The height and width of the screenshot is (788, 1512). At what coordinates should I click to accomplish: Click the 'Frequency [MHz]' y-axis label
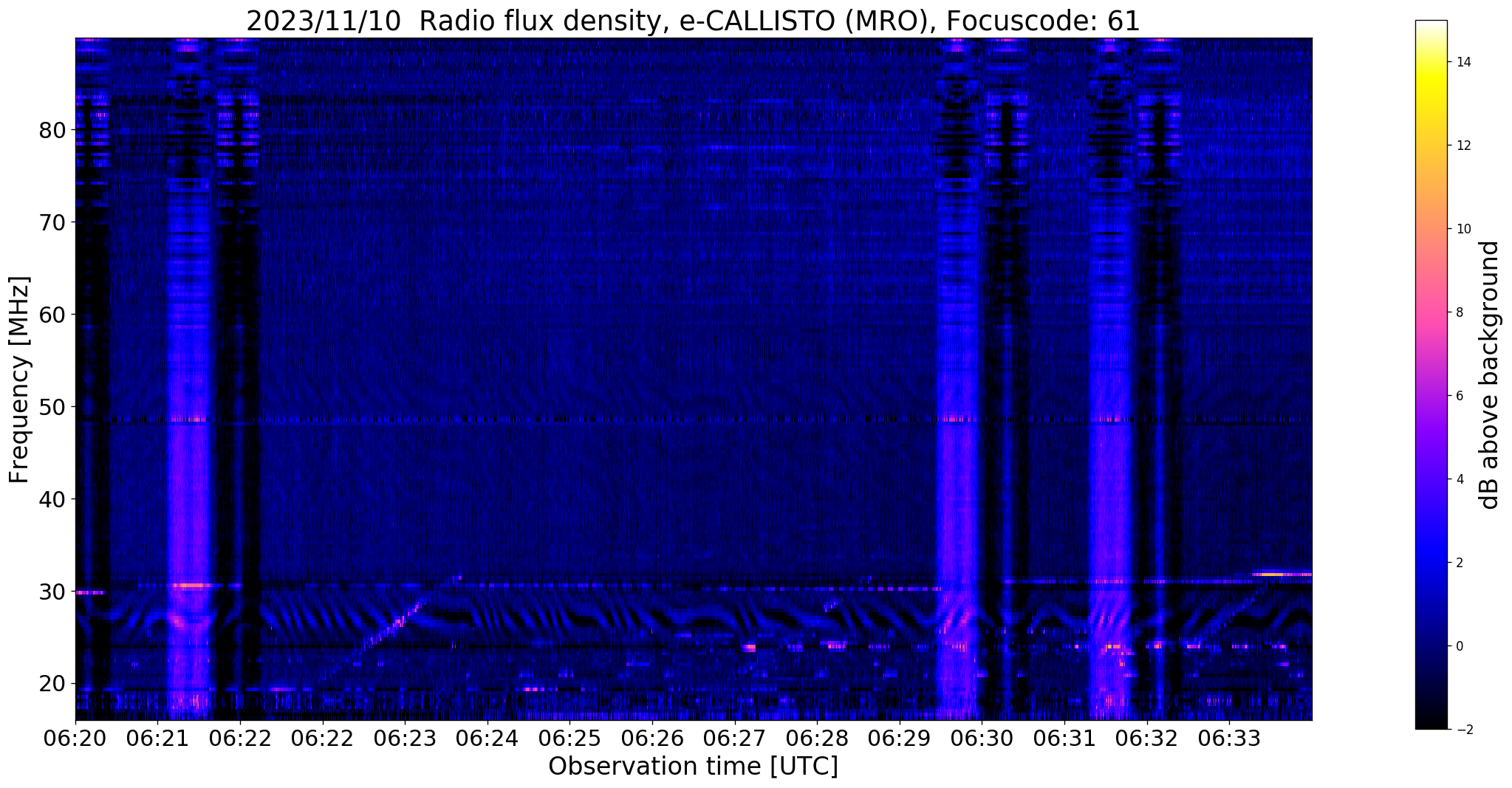20,380
